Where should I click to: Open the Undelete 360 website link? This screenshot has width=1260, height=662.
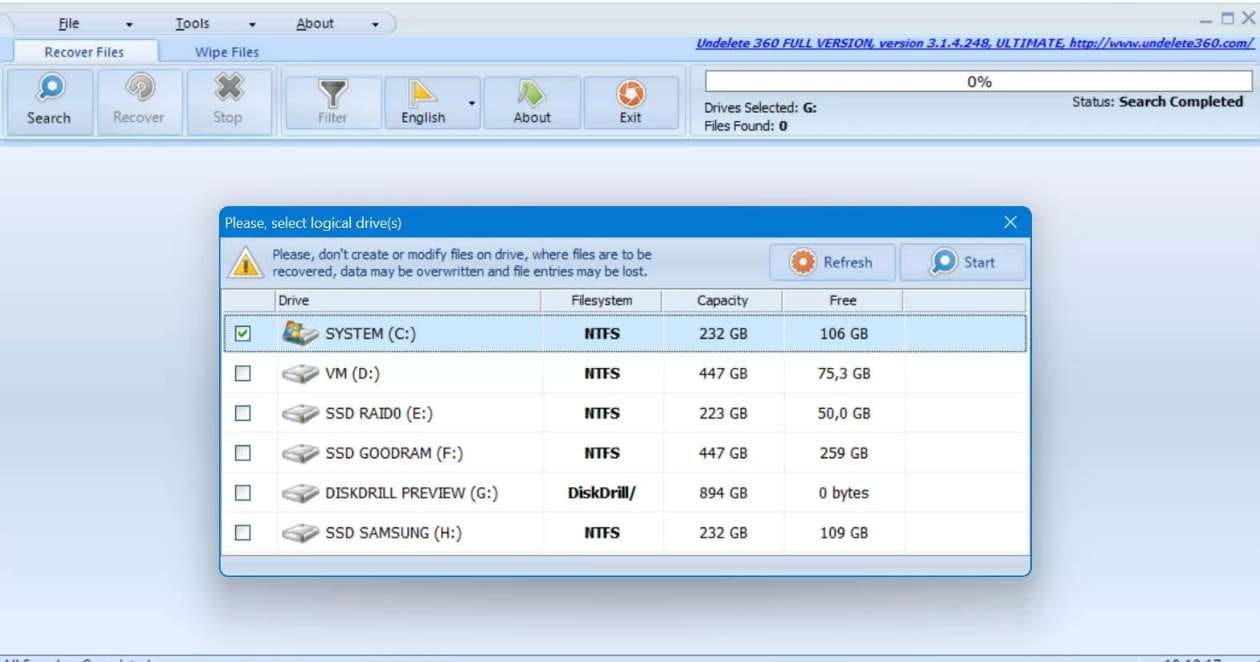pyautogui.click(x=975, y=44)
